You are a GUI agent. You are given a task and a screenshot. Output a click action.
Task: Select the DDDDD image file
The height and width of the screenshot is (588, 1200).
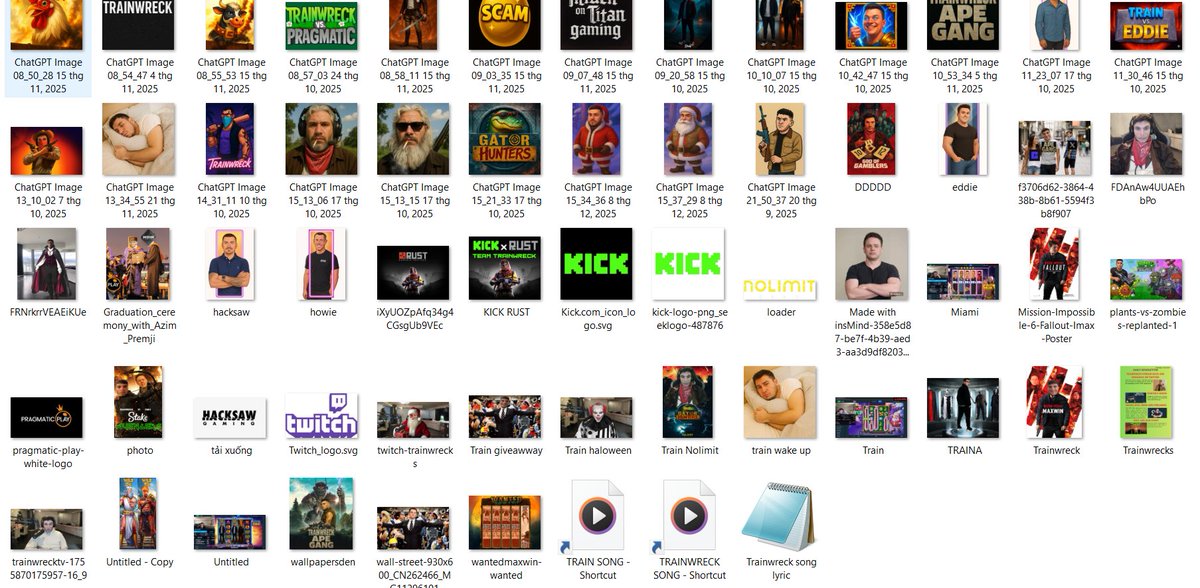click(x=873, y=140)
